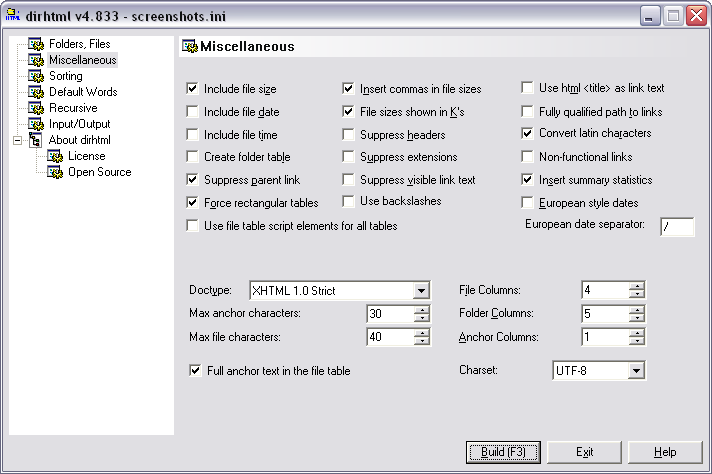Screen dimensions: 712x474
Task: Click the Recursive tree icon
Action: point(36,108)
